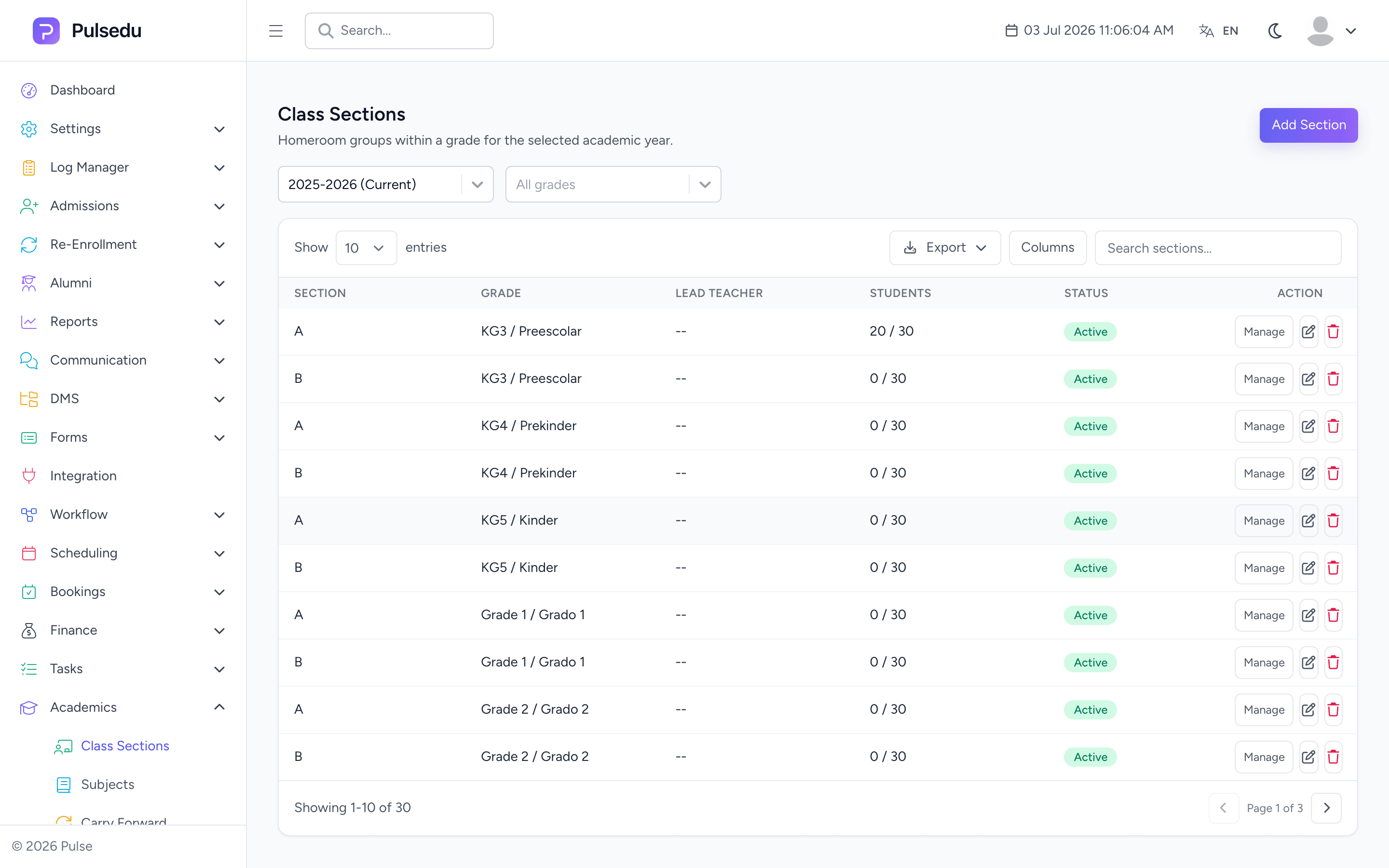Edit section B of KG5 / Kinder
This screenshot has height=868, width=1389.
pos(1308,568)
